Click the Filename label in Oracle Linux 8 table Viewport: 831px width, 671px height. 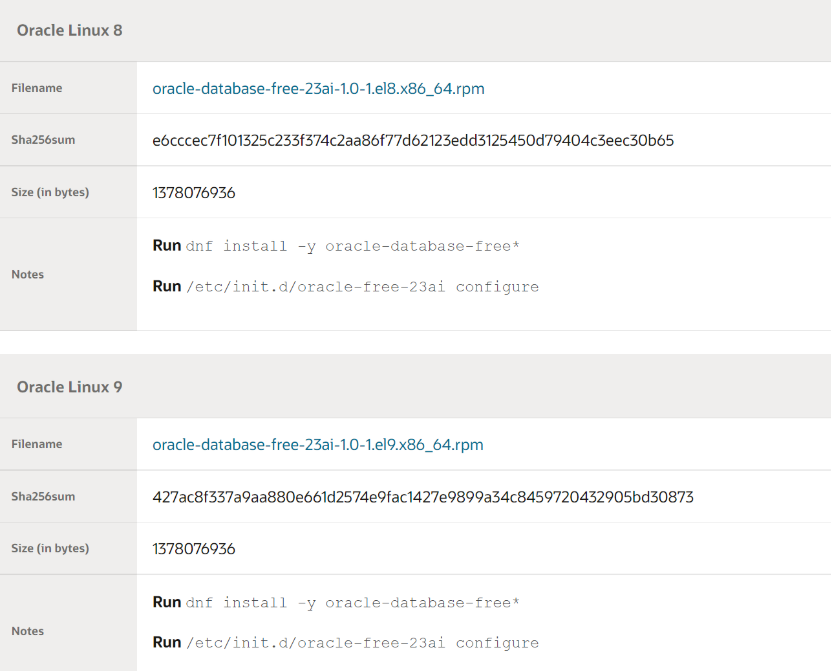click(37, 89)
